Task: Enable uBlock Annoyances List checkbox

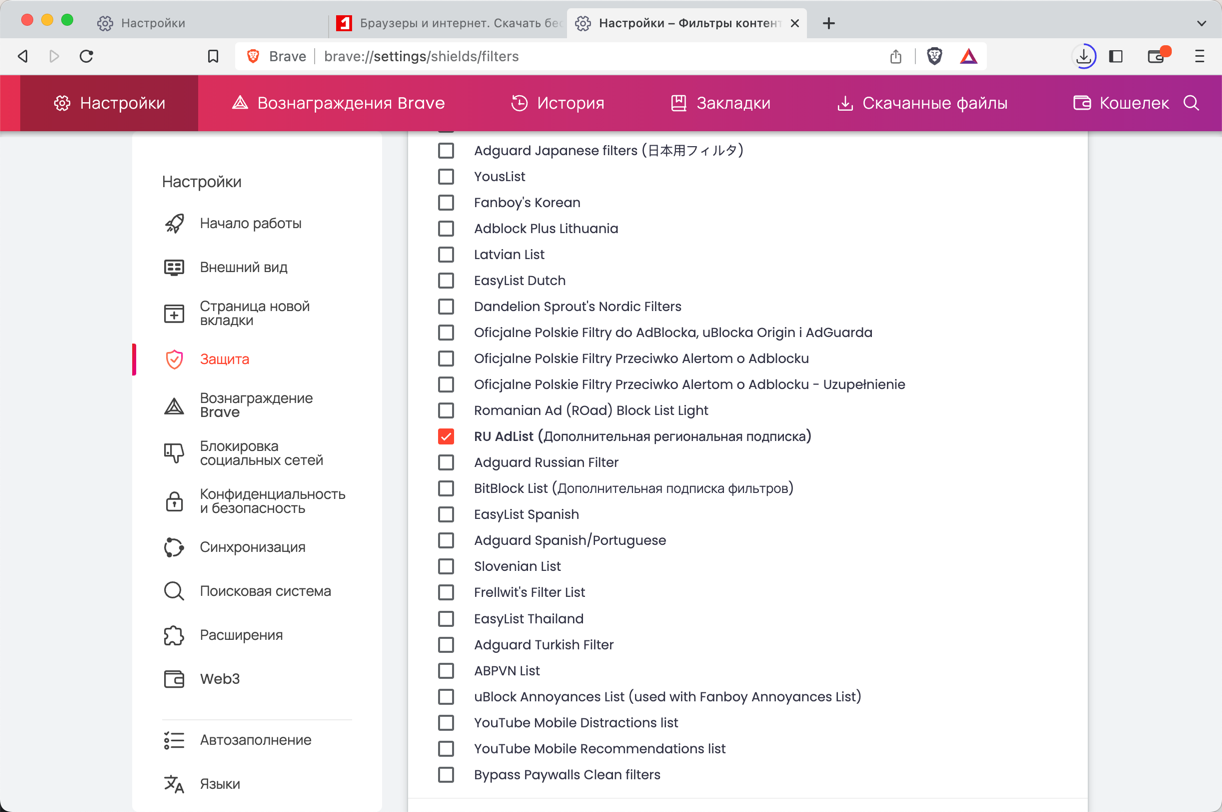Action: [446, 697]
